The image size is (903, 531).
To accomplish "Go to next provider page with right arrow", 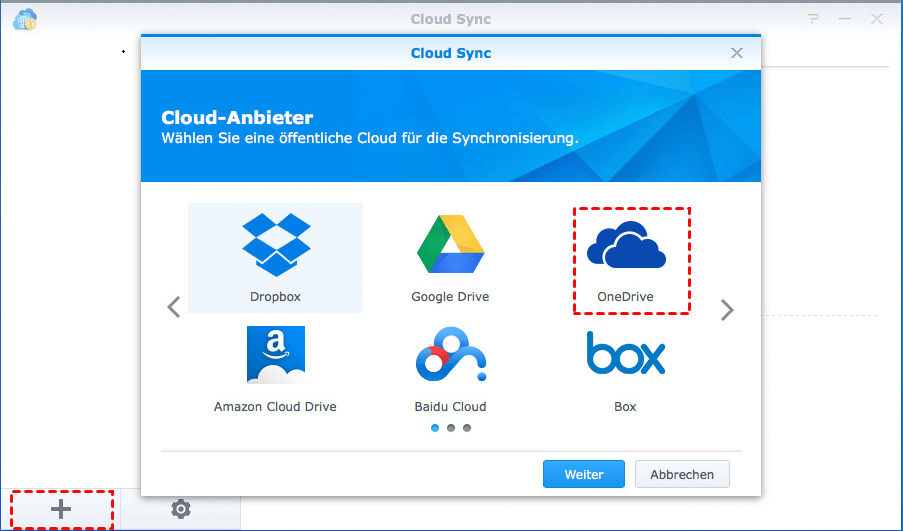I will (x=727, y=310).
